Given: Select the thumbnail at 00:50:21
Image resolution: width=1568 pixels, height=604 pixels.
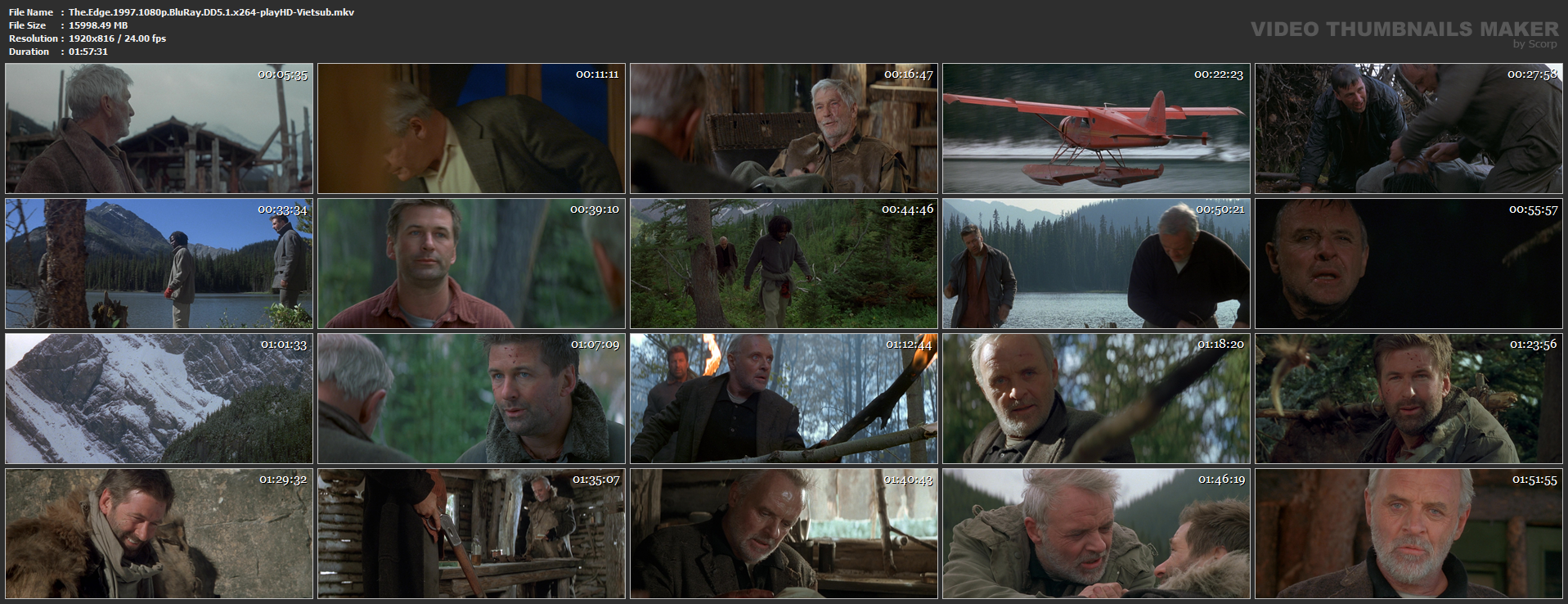Looking at the screenshot, I should pyautogui.click(x=1096, y=264).
